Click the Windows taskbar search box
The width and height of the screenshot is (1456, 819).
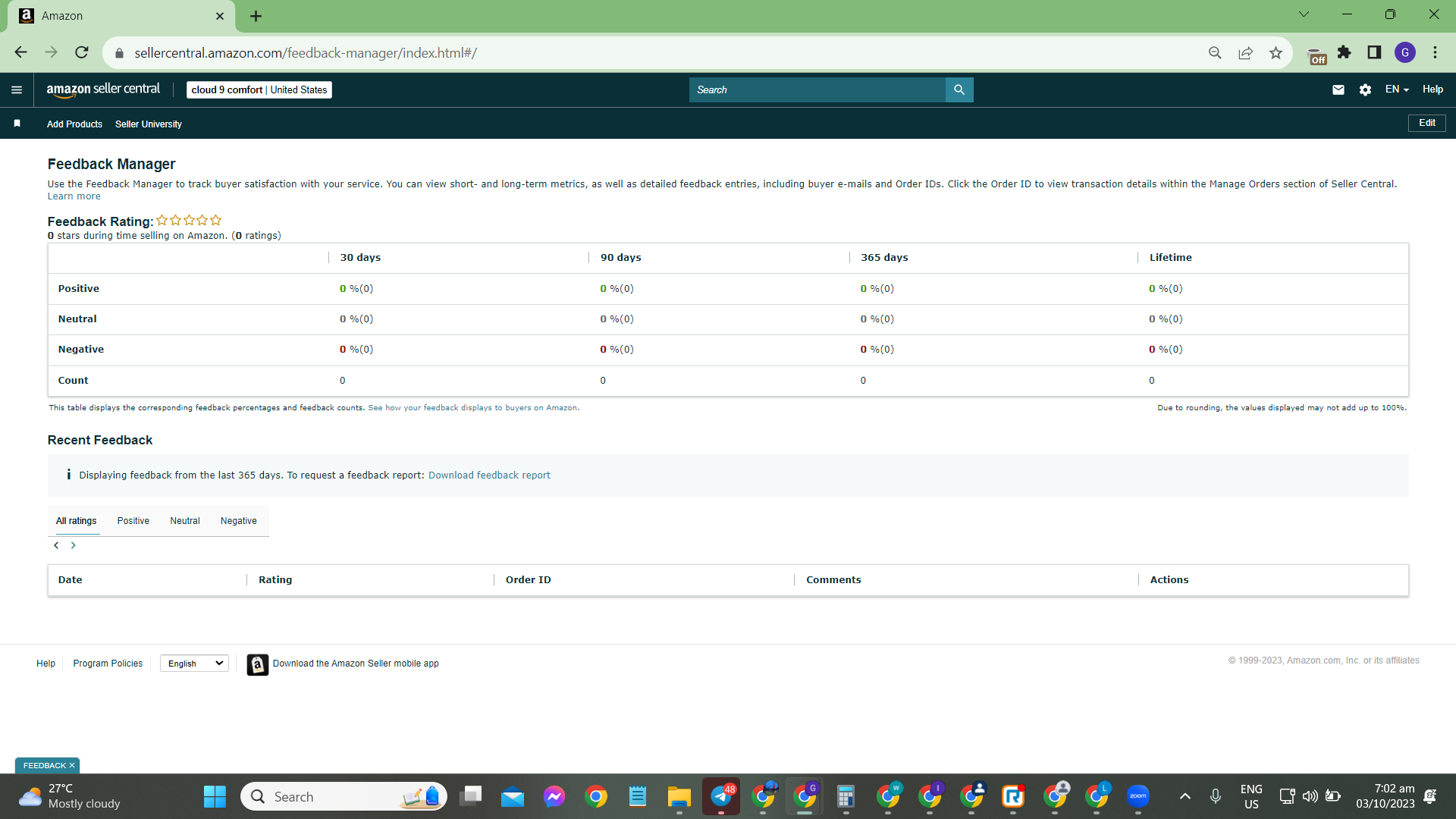point(344,796)
